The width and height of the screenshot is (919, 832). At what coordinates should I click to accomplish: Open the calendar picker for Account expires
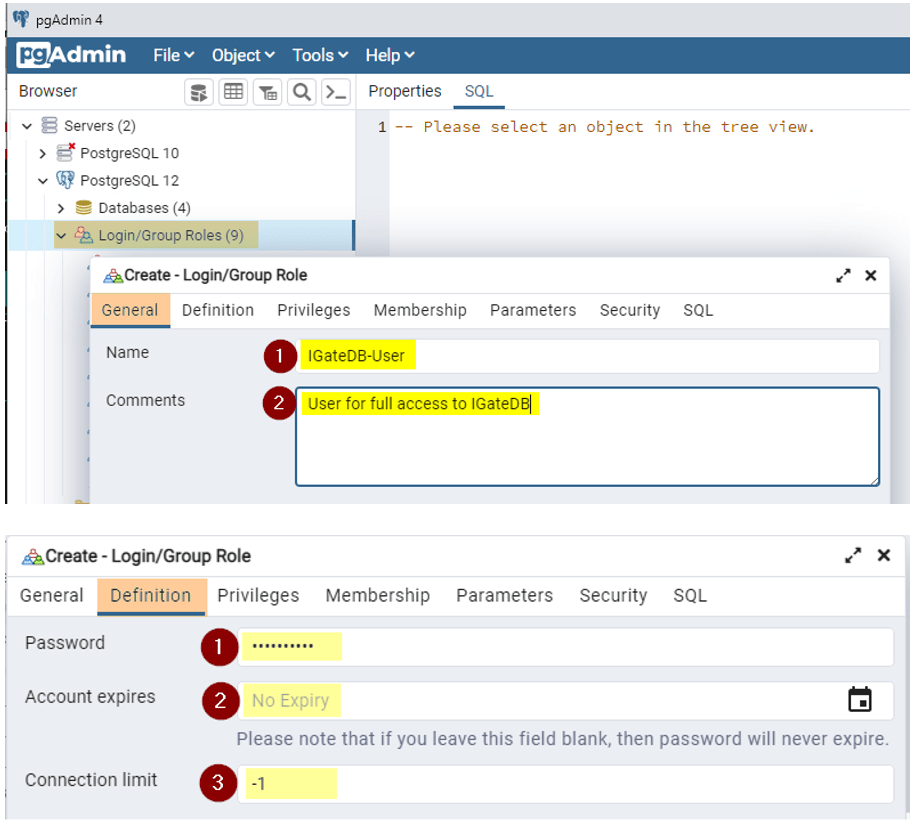860,700
